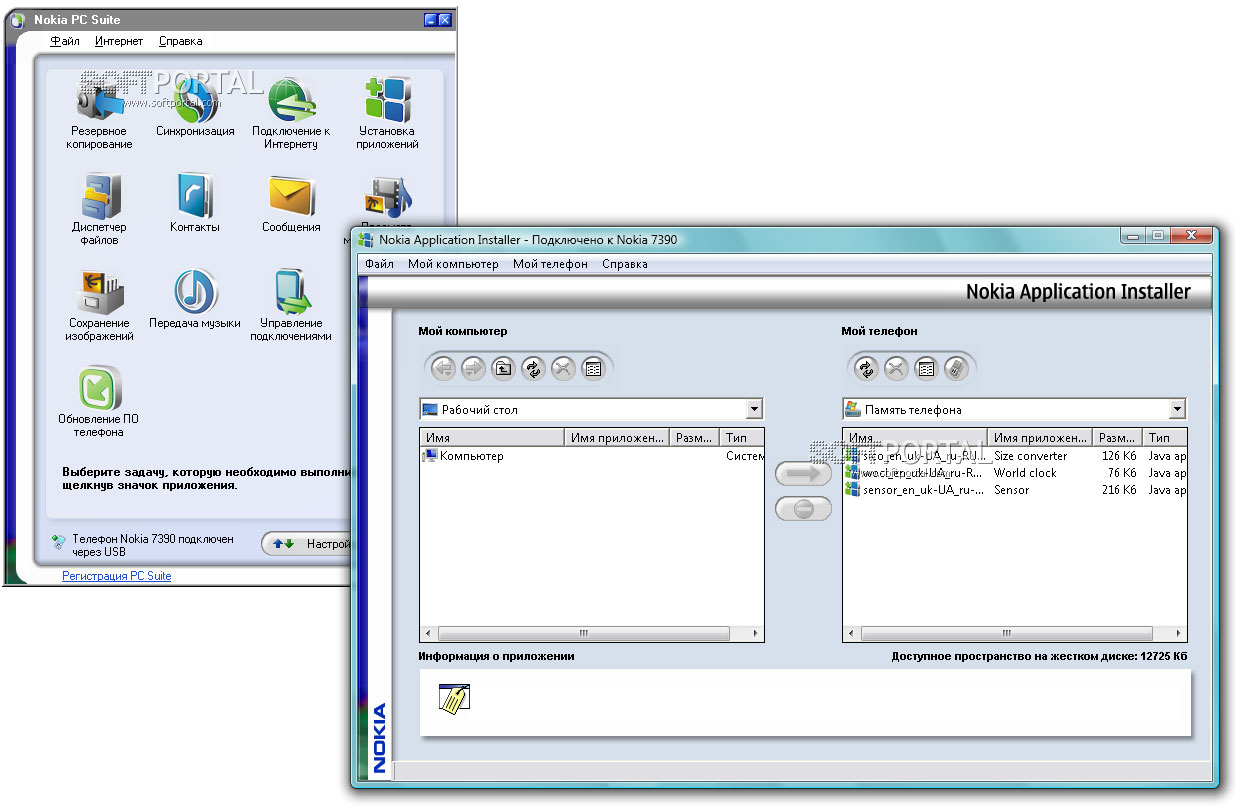The image size is (1235, 807).
Task: Click delete X in Мой компьютер toolbar
Action: point(563,368)
